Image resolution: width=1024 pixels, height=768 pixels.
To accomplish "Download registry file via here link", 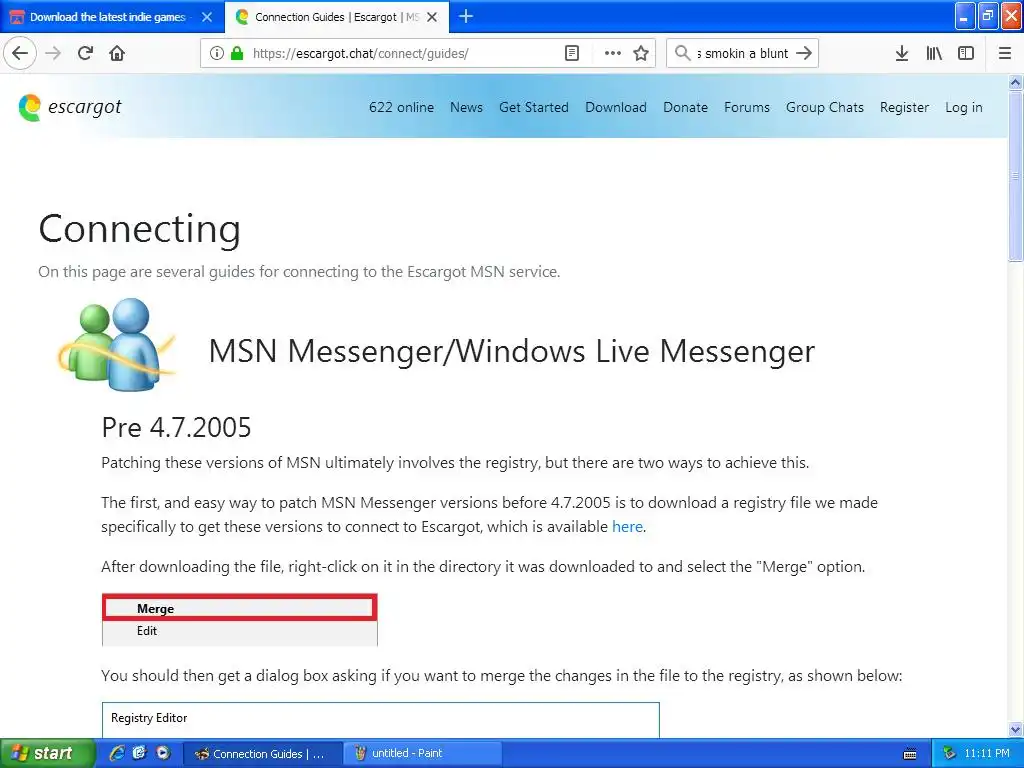I will coord(627,526).
